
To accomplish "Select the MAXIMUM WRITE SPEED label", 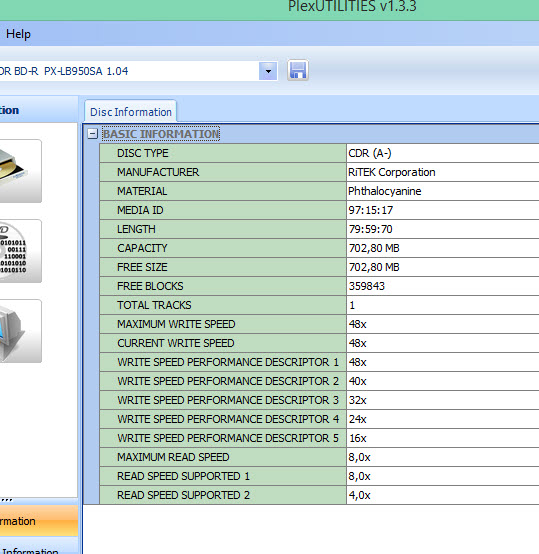I will pyautogui.click(x=176, y=324).
